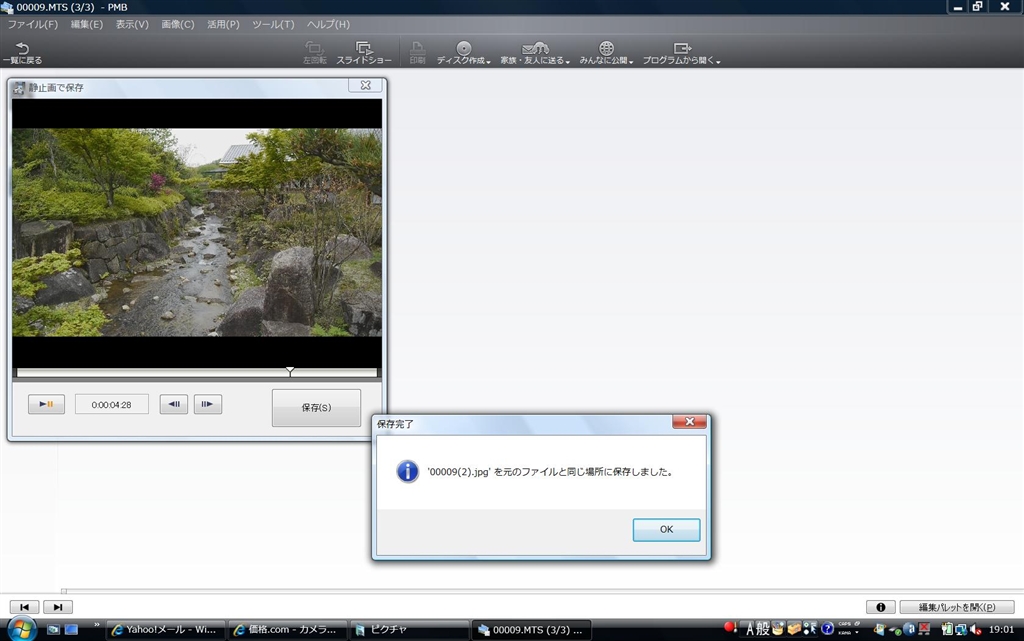The image size is (1024, 641).
Task: Click the video seek bar slider
Action: click(x=290, y=372)
